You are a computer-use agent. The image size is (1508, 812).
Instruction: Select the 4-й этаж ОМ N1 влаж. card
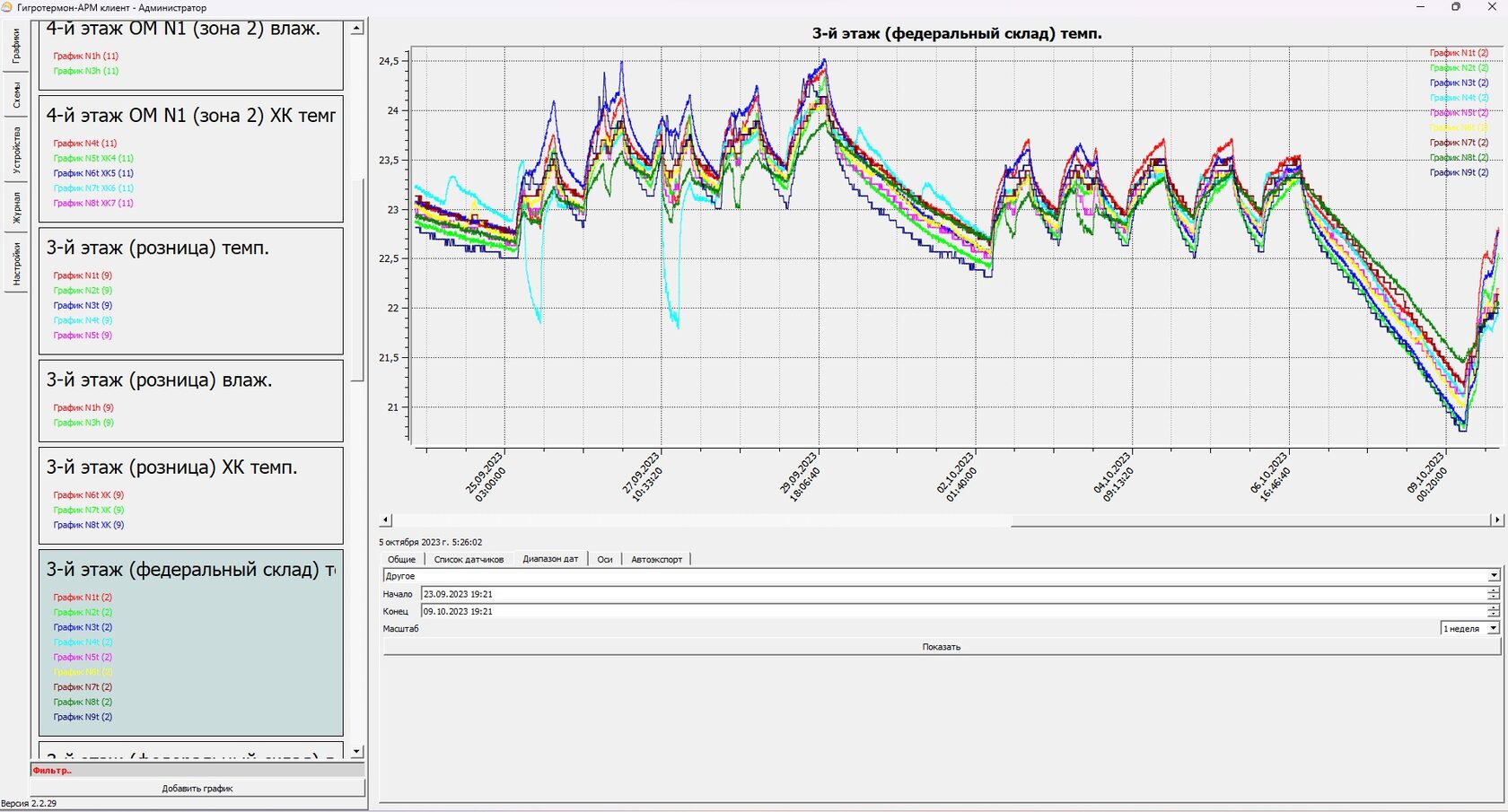(x=191, y=54)
